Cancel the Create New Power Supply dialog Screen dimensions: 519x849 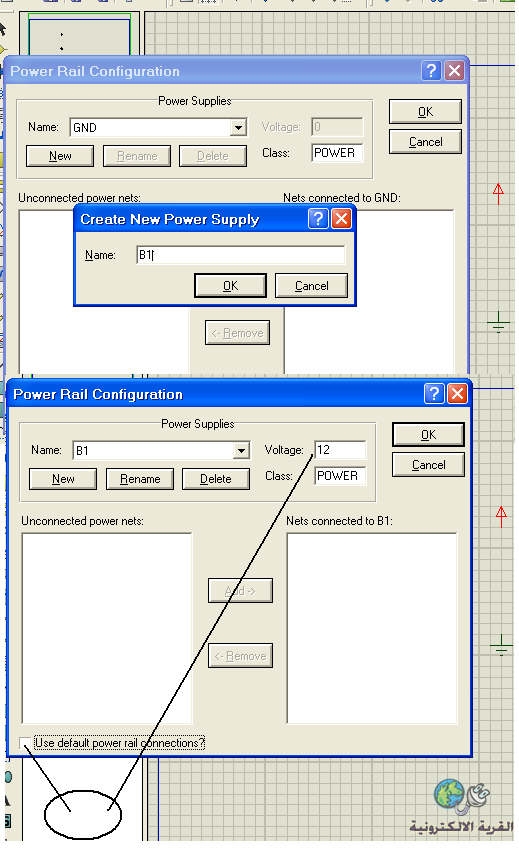311,285
